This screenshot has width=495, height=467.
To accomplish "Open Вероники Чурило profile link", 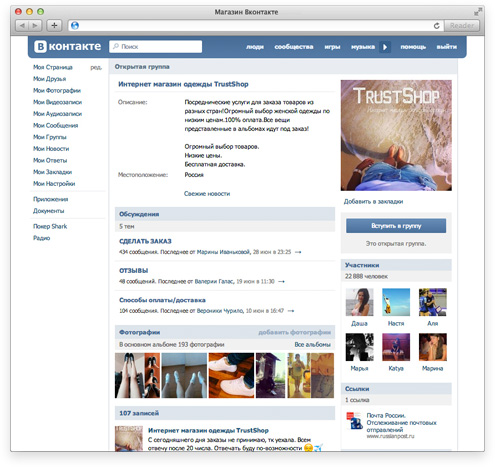I will click(220, 311).
